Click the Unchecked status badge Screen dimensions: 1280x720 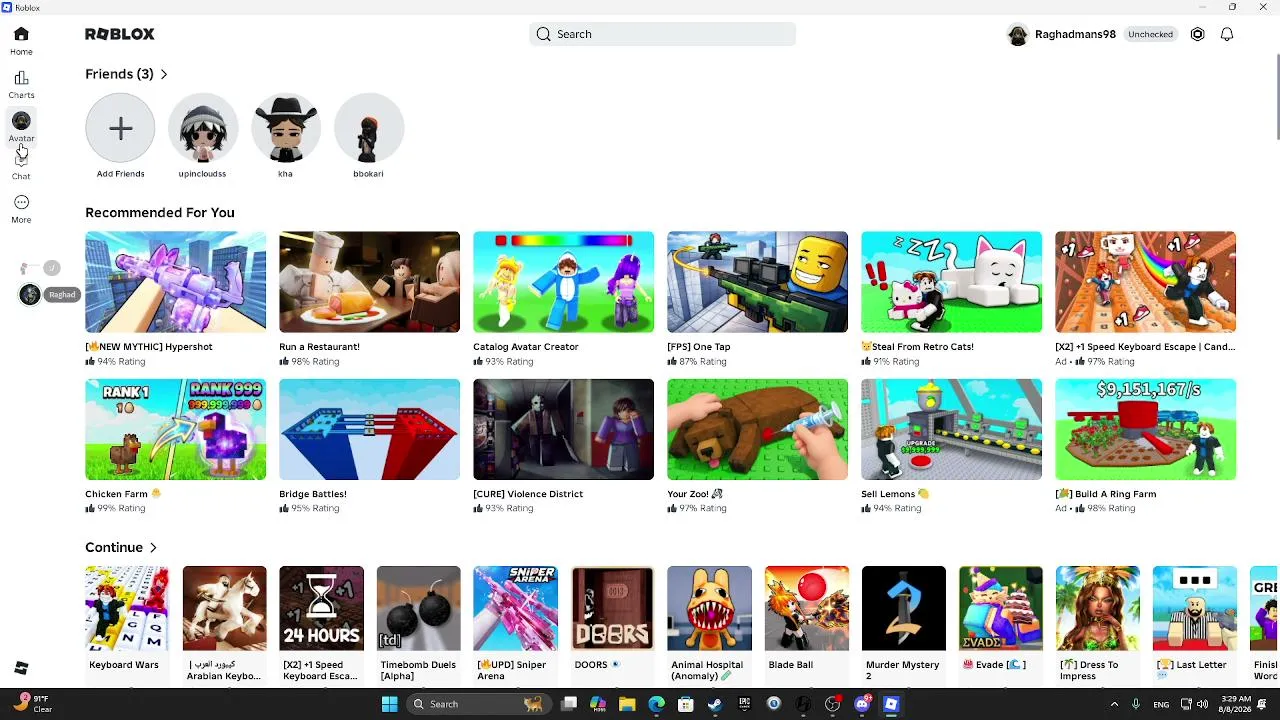tap(1150, 34)
